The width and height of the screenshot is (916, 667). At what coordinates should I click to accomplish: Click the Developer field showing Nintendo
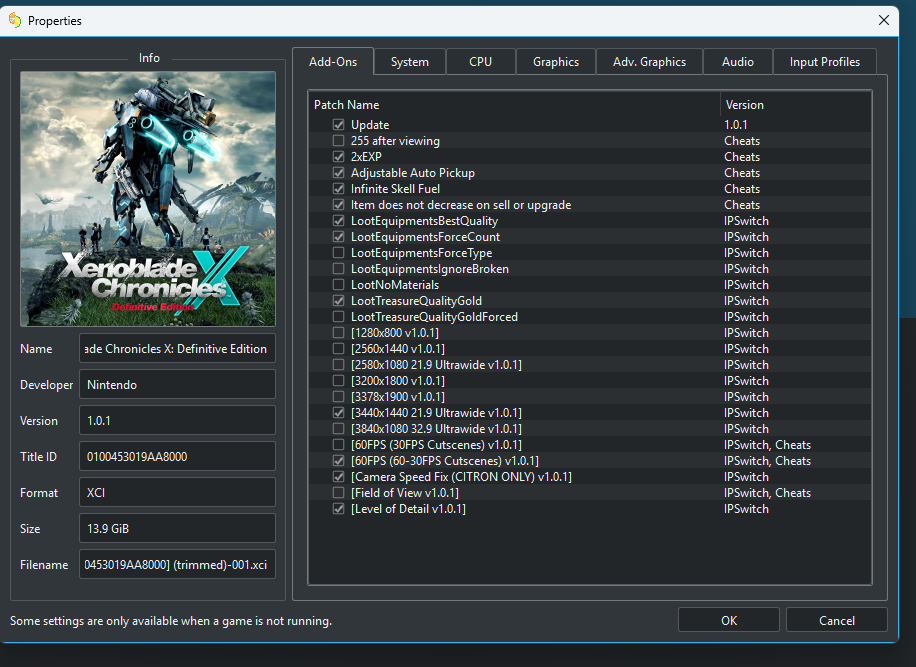coord(177,385)
